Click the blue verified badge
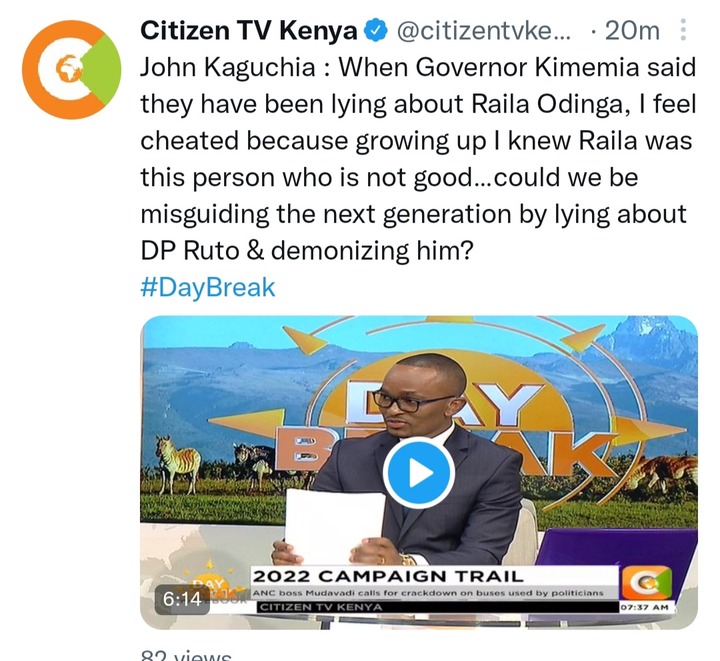 (376, 31)
